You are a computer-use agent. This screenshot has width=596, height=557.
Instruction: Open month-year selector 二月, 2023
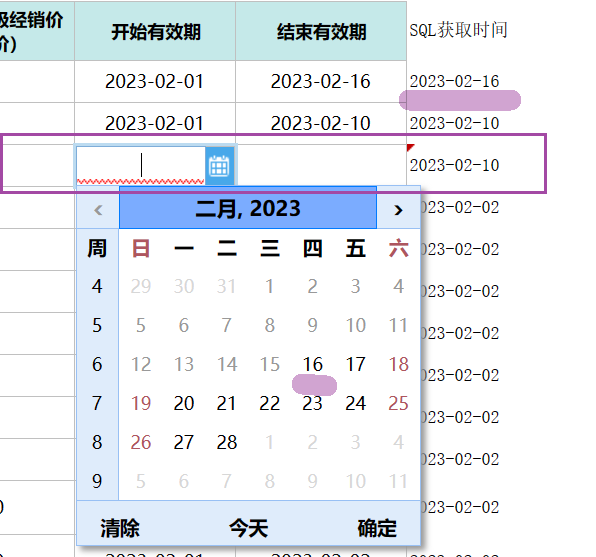[x=248, y=208]
